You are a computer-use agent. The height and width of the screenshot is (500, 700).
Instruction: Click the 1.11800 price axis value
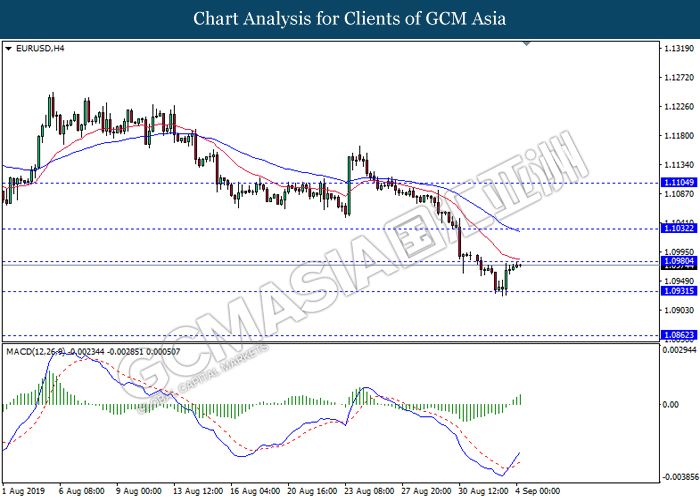tap(679, 136)
